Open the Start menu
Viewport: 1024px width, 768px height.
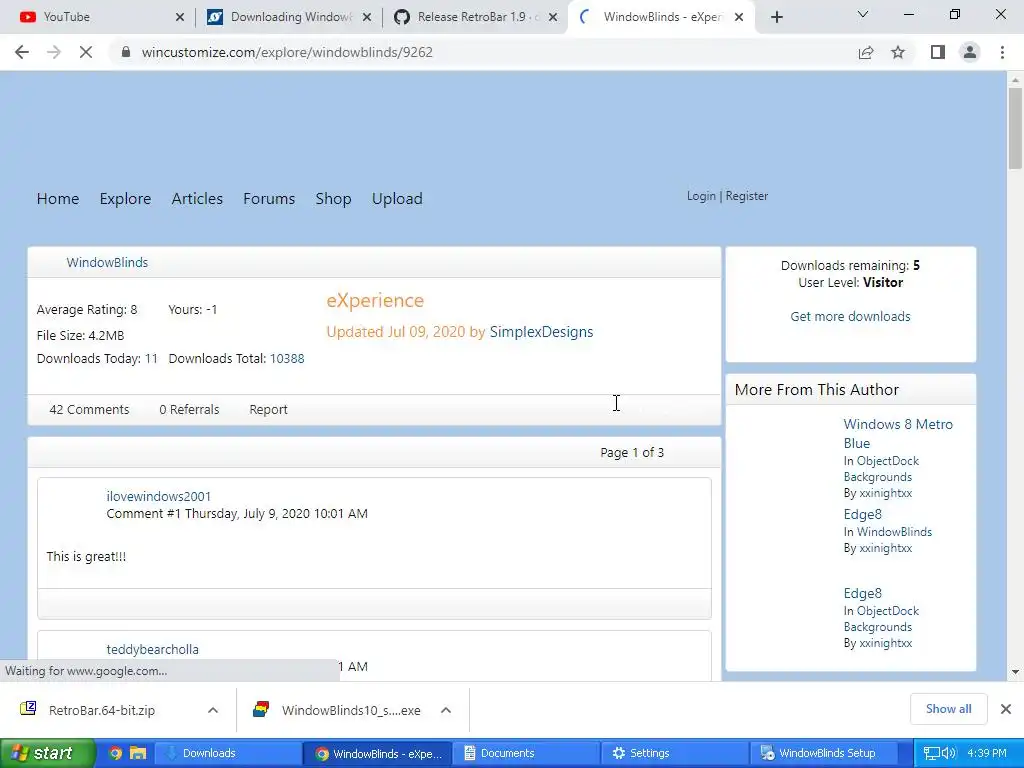tap(46, 753)
